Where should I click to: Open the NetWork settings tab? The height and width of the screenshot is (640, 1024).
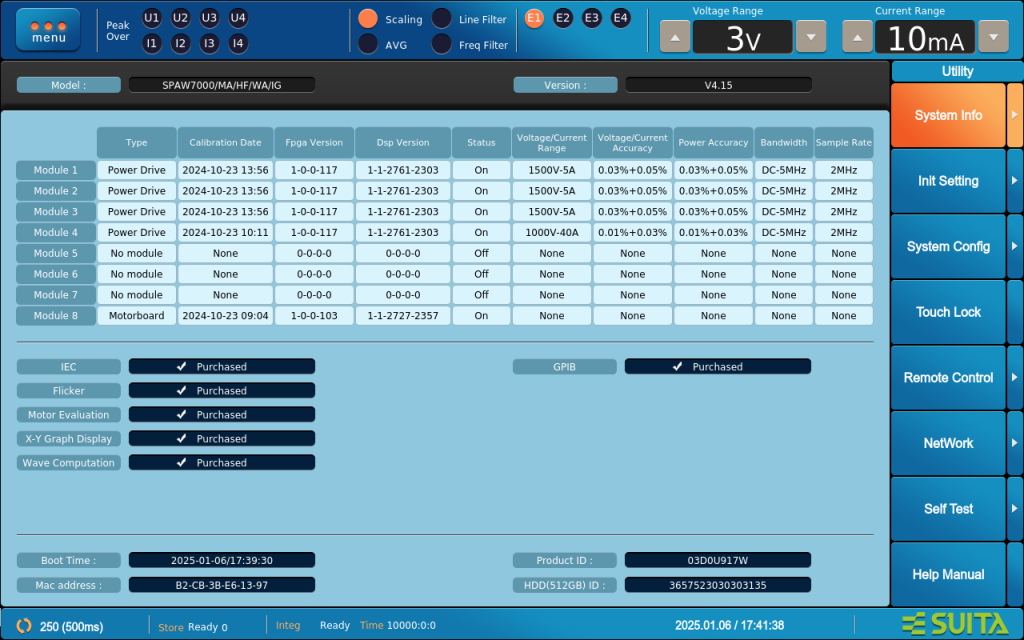coord(948,443)
